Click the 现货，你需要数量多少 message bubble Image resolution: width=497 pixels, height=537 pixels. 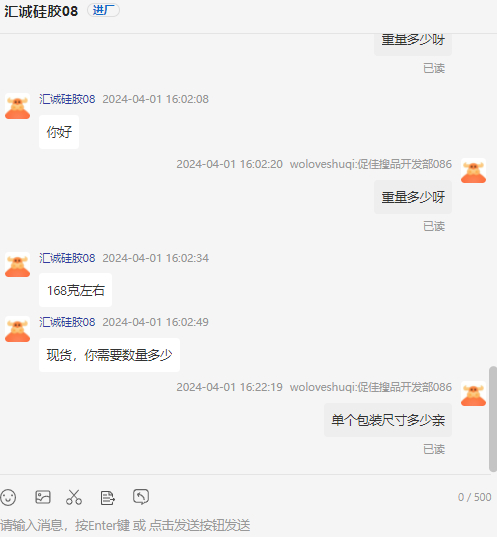click(109, 355)
